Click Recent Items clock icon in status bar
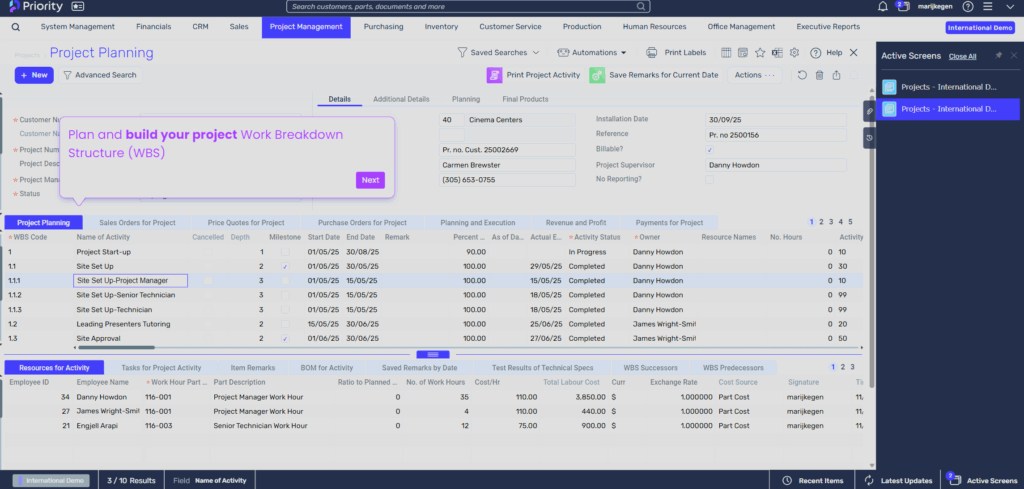The image size is (1024, 489). (787, 481)
